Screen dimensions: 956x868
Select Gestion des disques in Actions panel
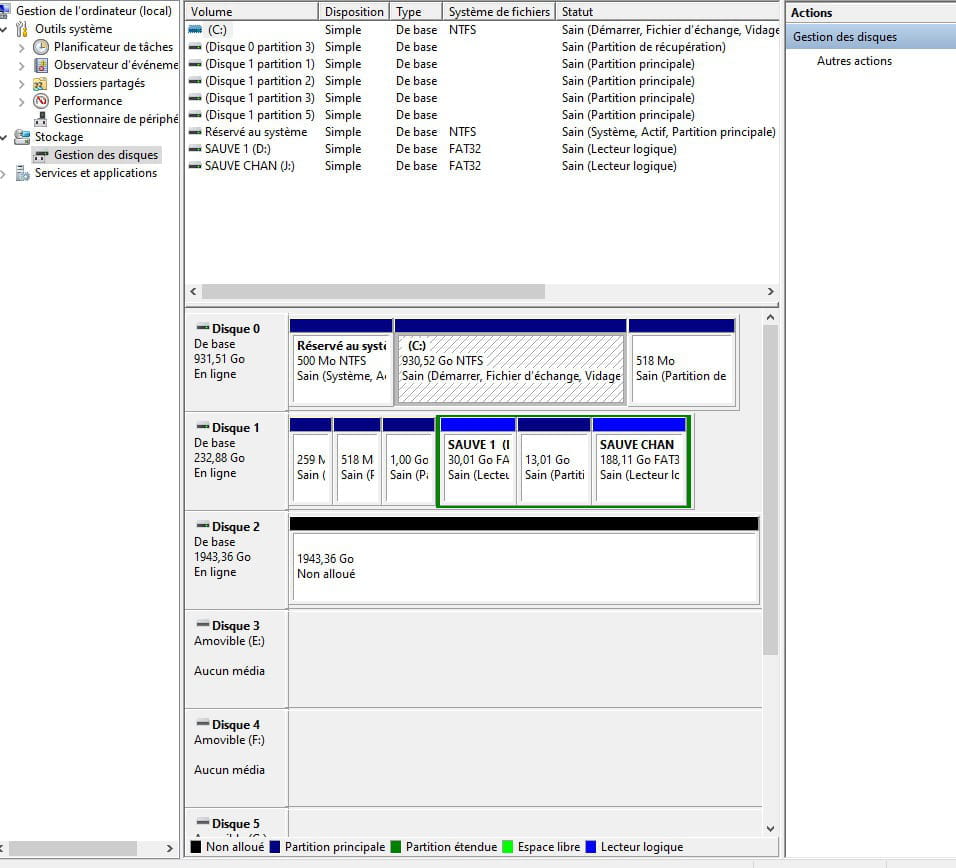click(845, 37)
